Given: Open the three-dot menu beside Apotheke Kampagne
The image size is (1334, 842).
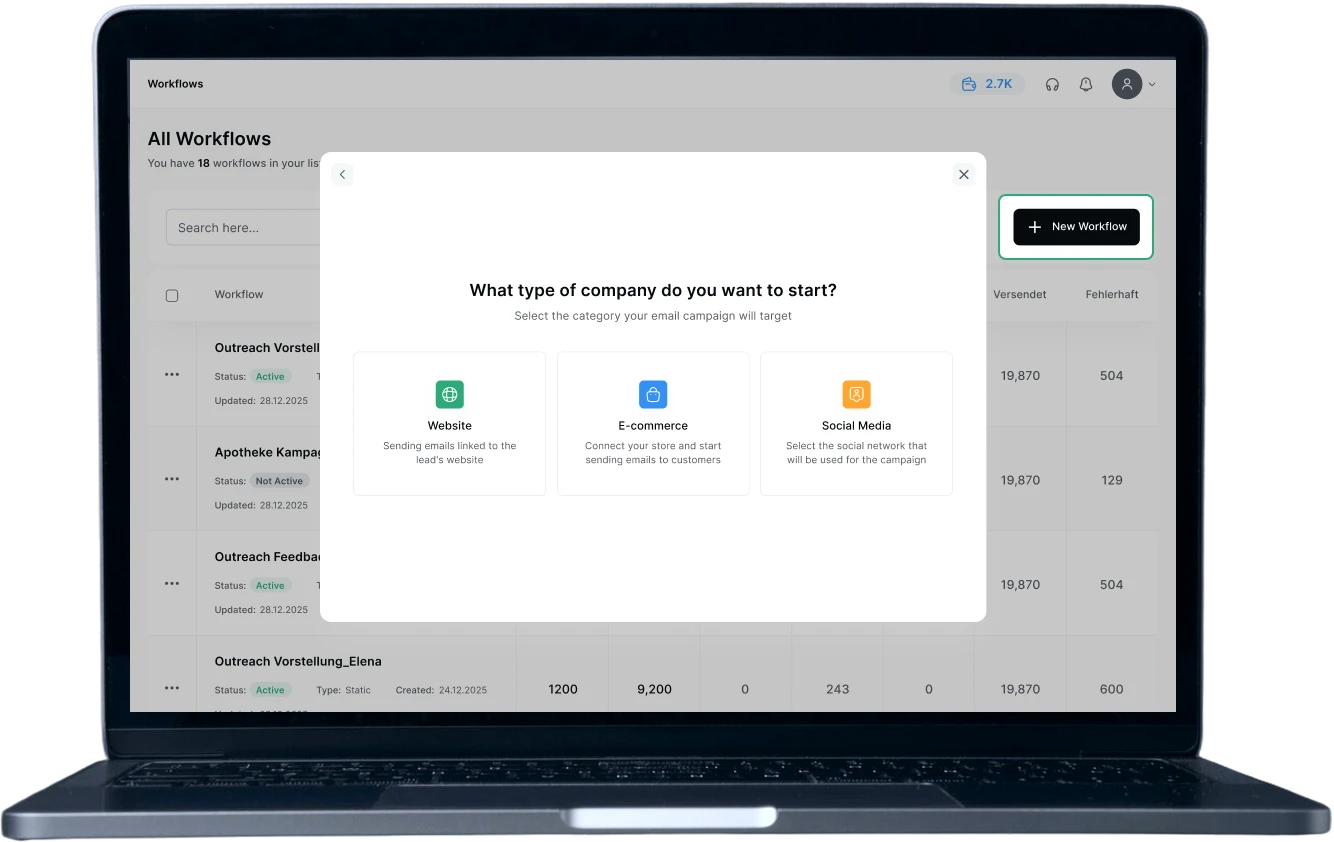Looking at the screenshot, I should coord(171,479).
